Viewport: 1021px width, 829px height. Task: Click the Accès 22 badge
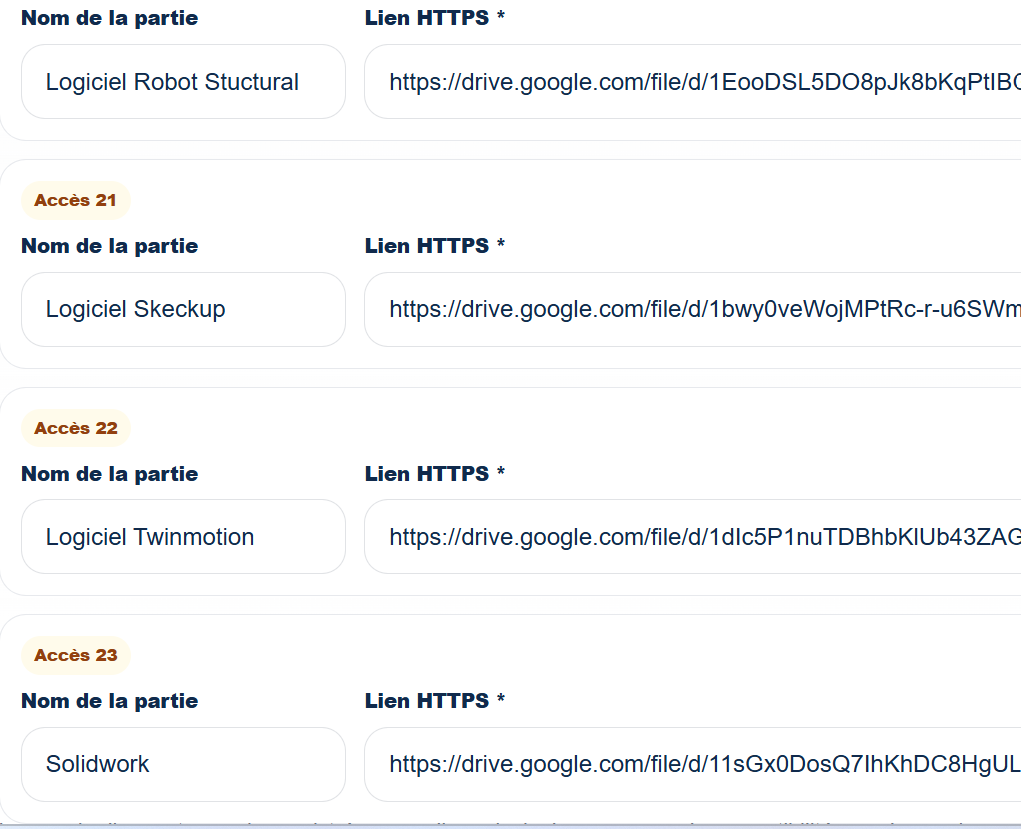pos(76,428)
